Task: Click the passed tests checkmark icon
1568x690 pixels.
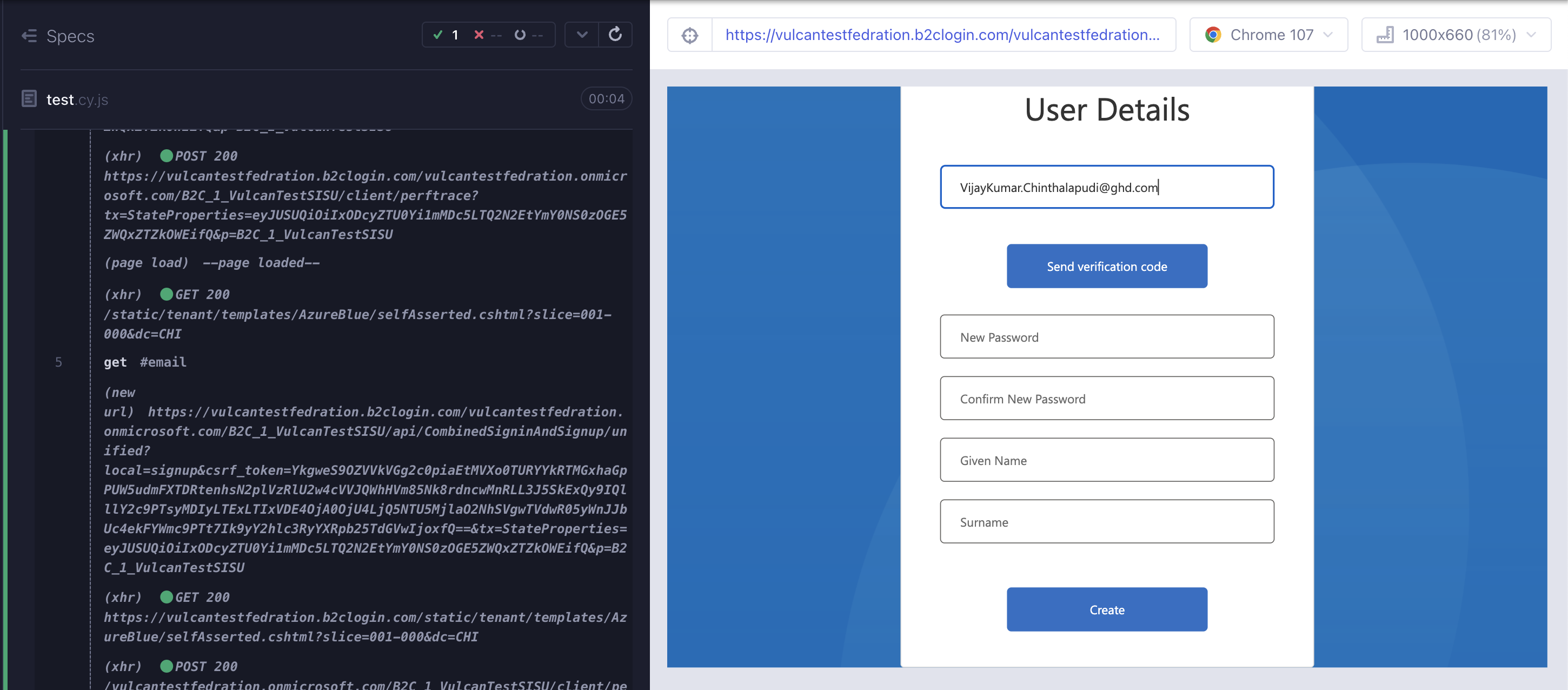Action: click(437, 35)
